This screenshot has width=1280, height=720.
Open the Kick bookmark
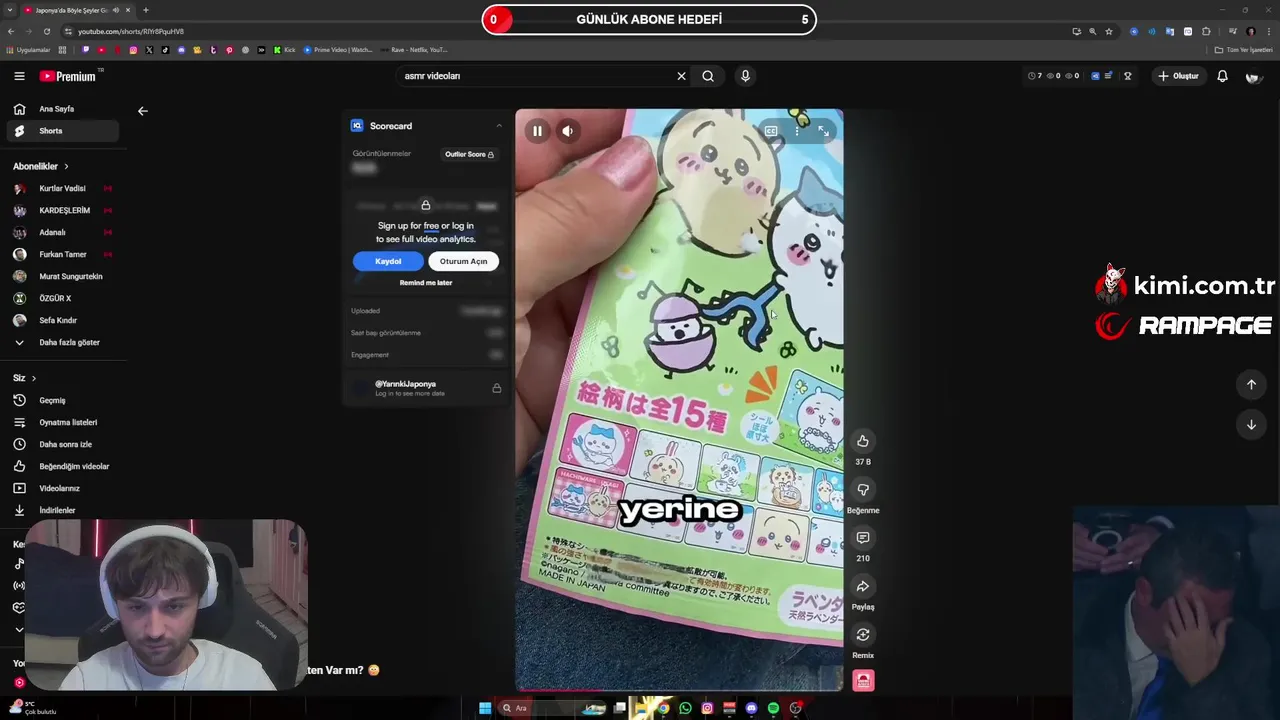pos(285,49)
